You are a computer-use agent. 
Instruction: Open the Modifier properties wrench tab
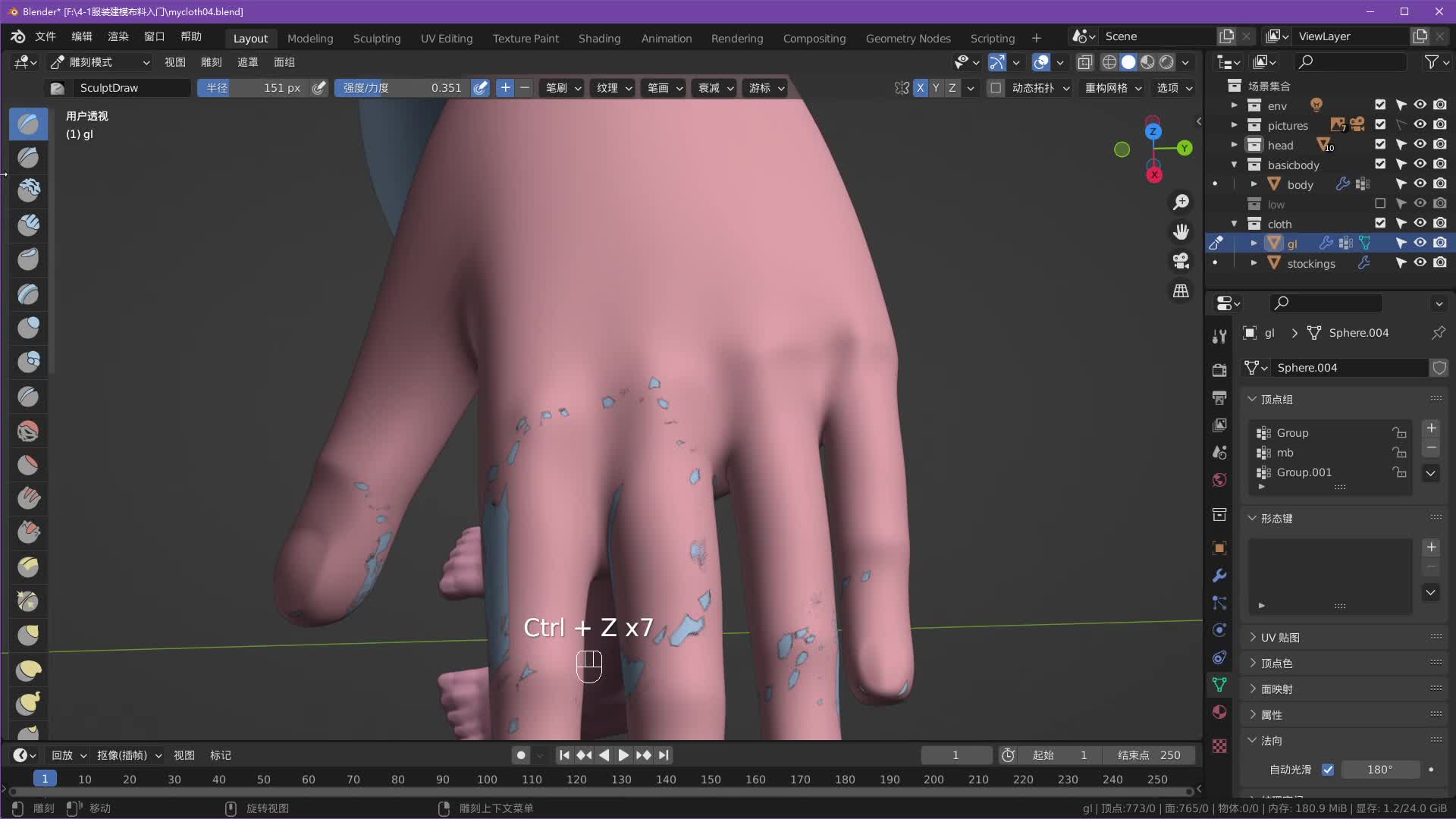(1219, 576)
